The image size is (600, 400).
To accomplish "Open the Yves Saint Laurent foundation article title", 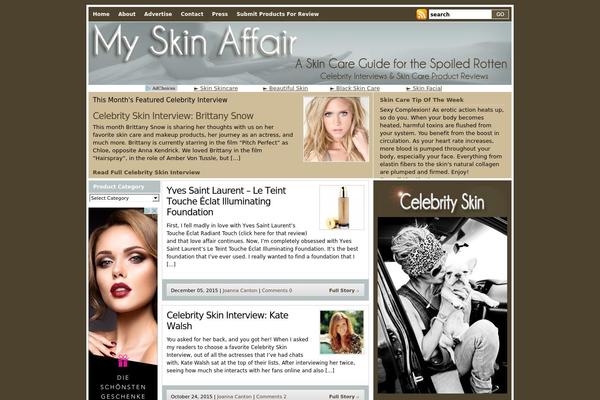I will 226,201.
